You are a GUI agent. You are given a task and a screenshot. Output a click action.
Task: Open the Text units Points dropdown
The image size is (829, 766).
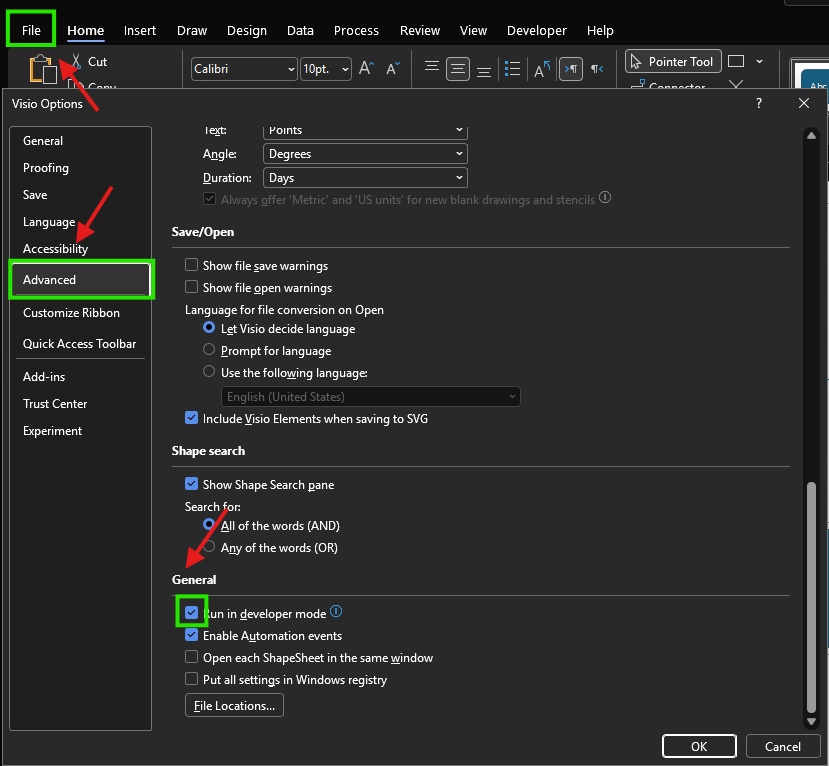[365, 131]
